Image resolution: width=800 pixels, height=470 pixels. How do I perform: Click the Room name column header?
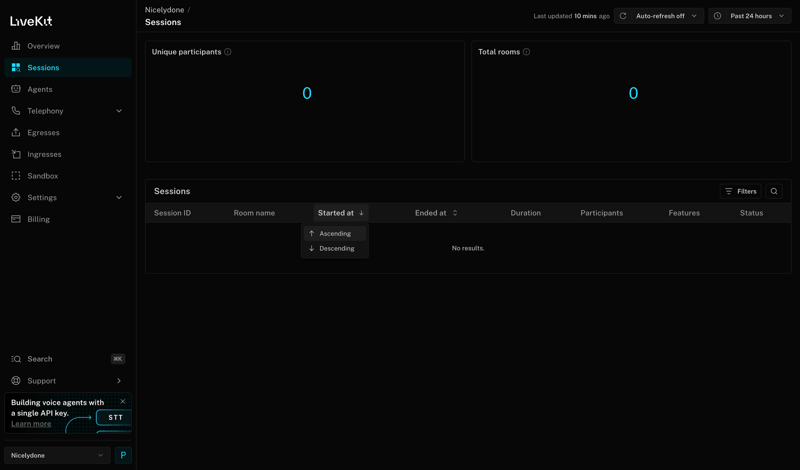click(x=254, y=213)
